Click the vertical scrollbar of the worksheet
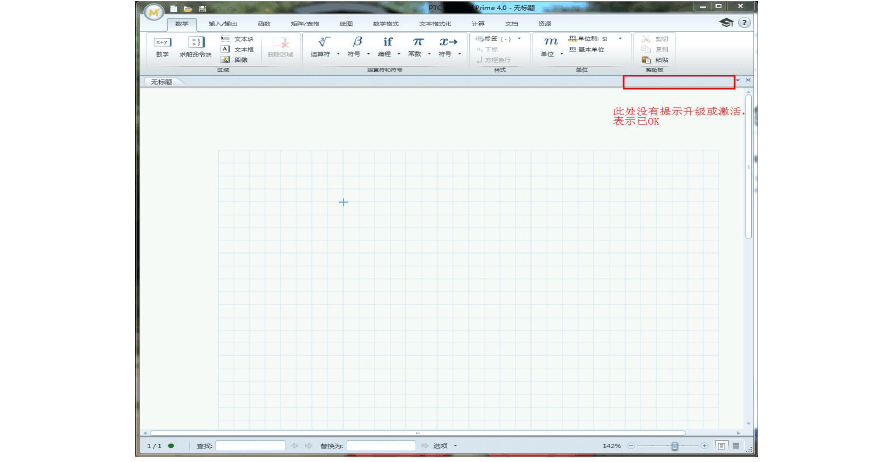 [x=749, y=167]
